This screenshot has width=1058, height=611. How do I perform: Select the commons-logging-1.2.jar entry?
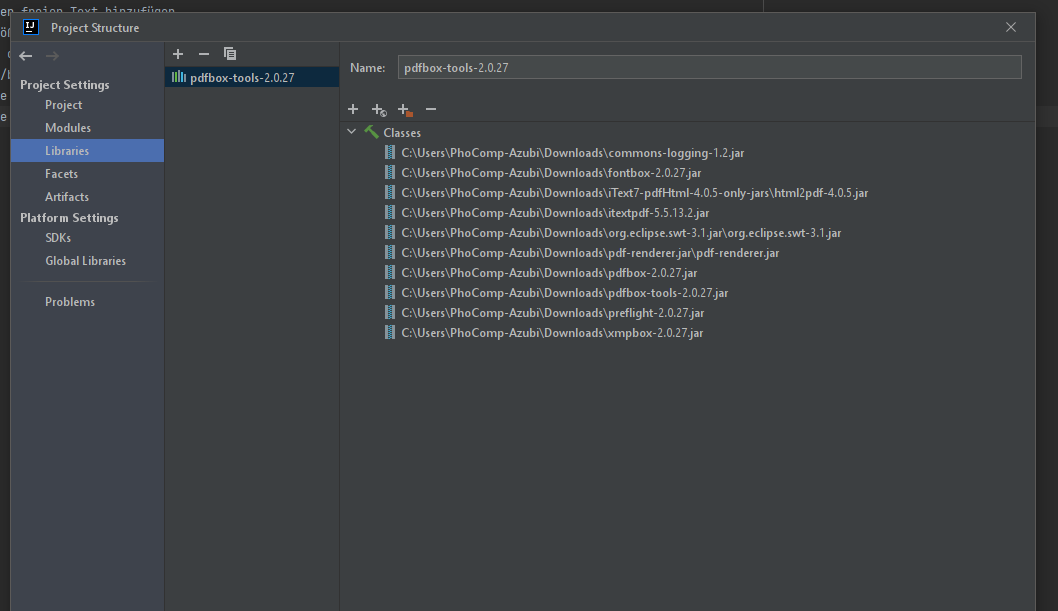[572, 153]
